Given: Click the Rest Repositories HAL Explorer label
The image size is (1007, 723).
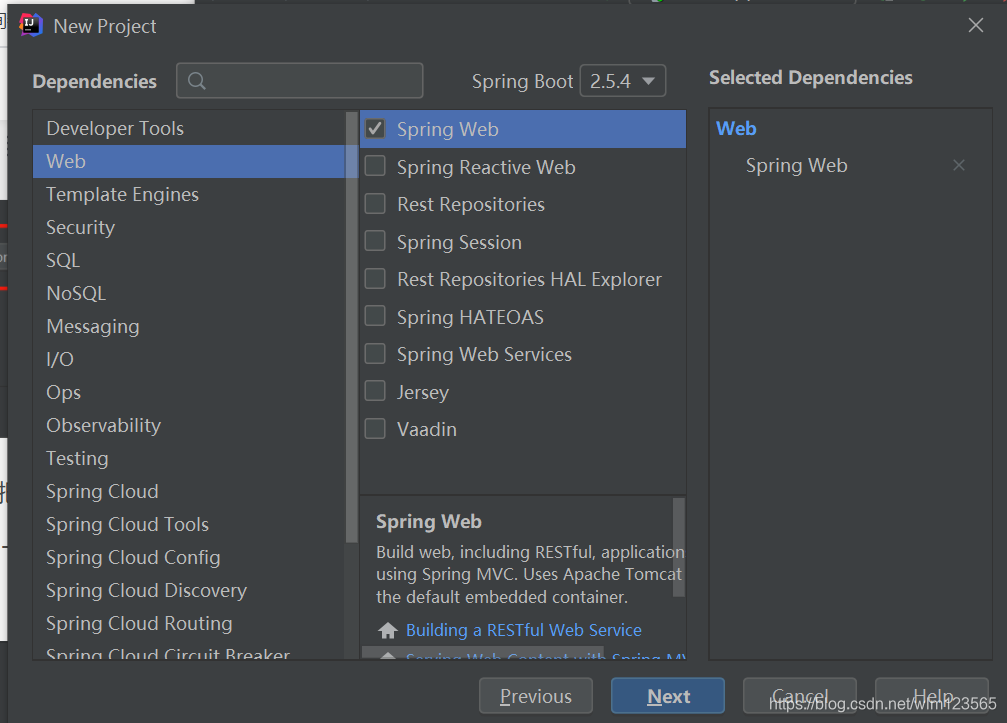Looking at the screenshot, I should coord(529,279).
